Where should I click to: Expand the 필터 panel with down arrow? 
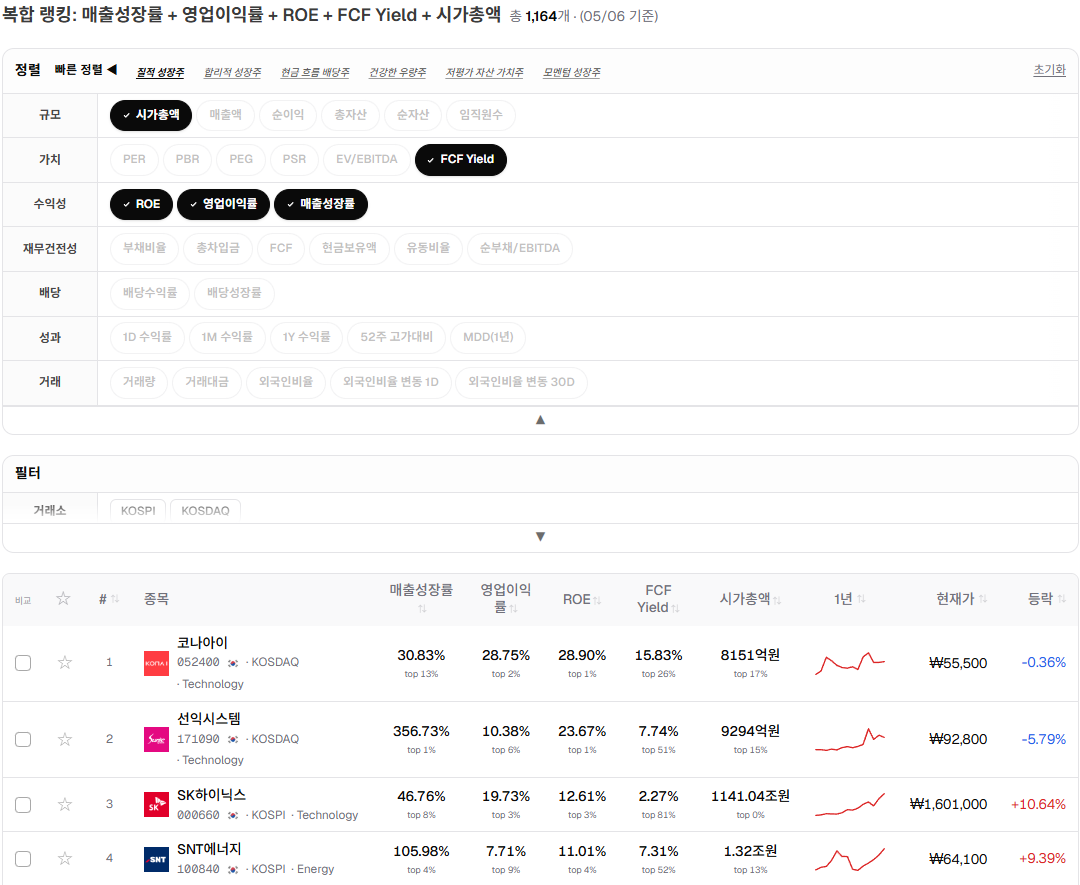(540, 537)
